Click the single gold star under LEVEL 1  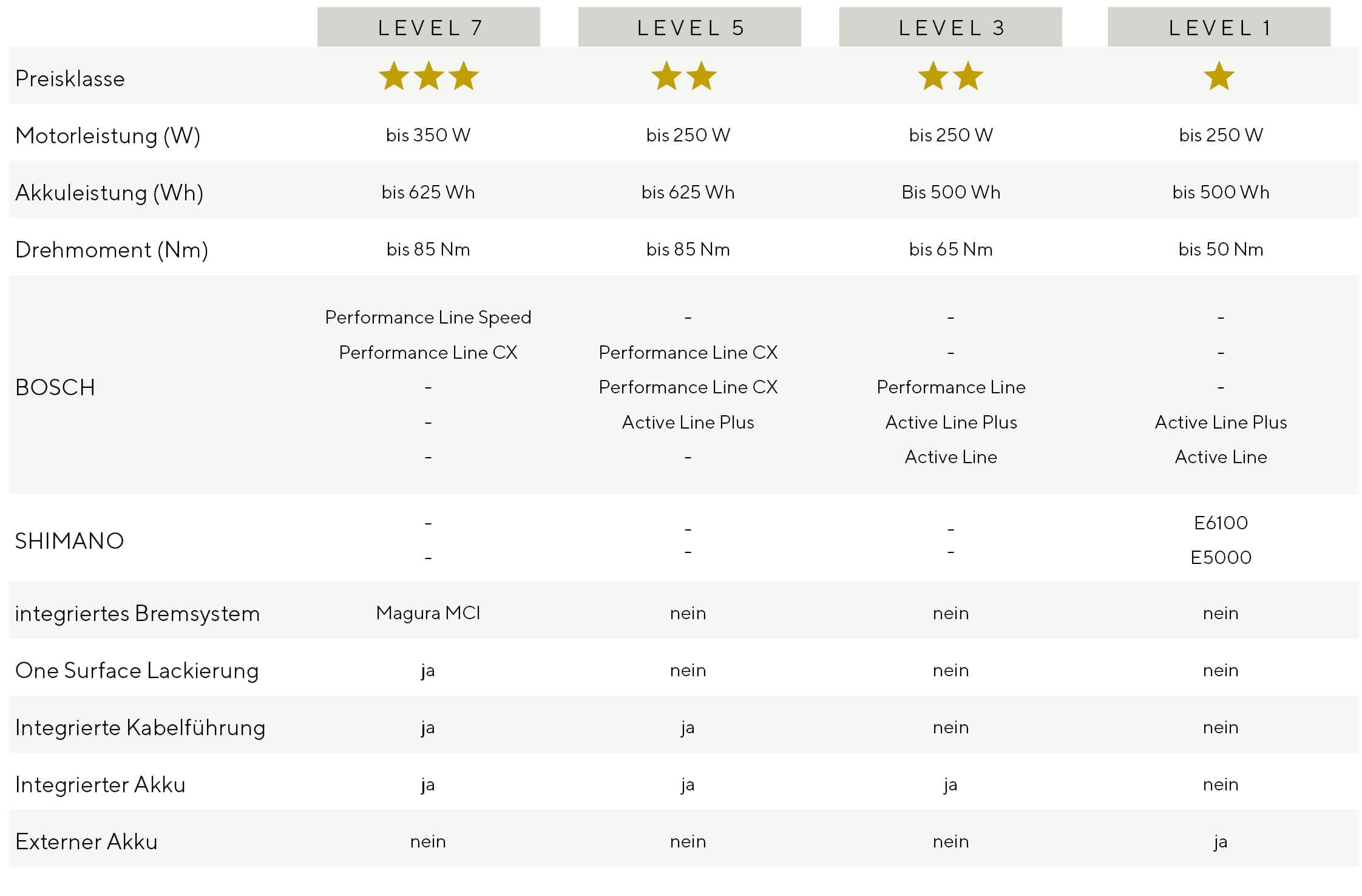tap(1219, 76)
